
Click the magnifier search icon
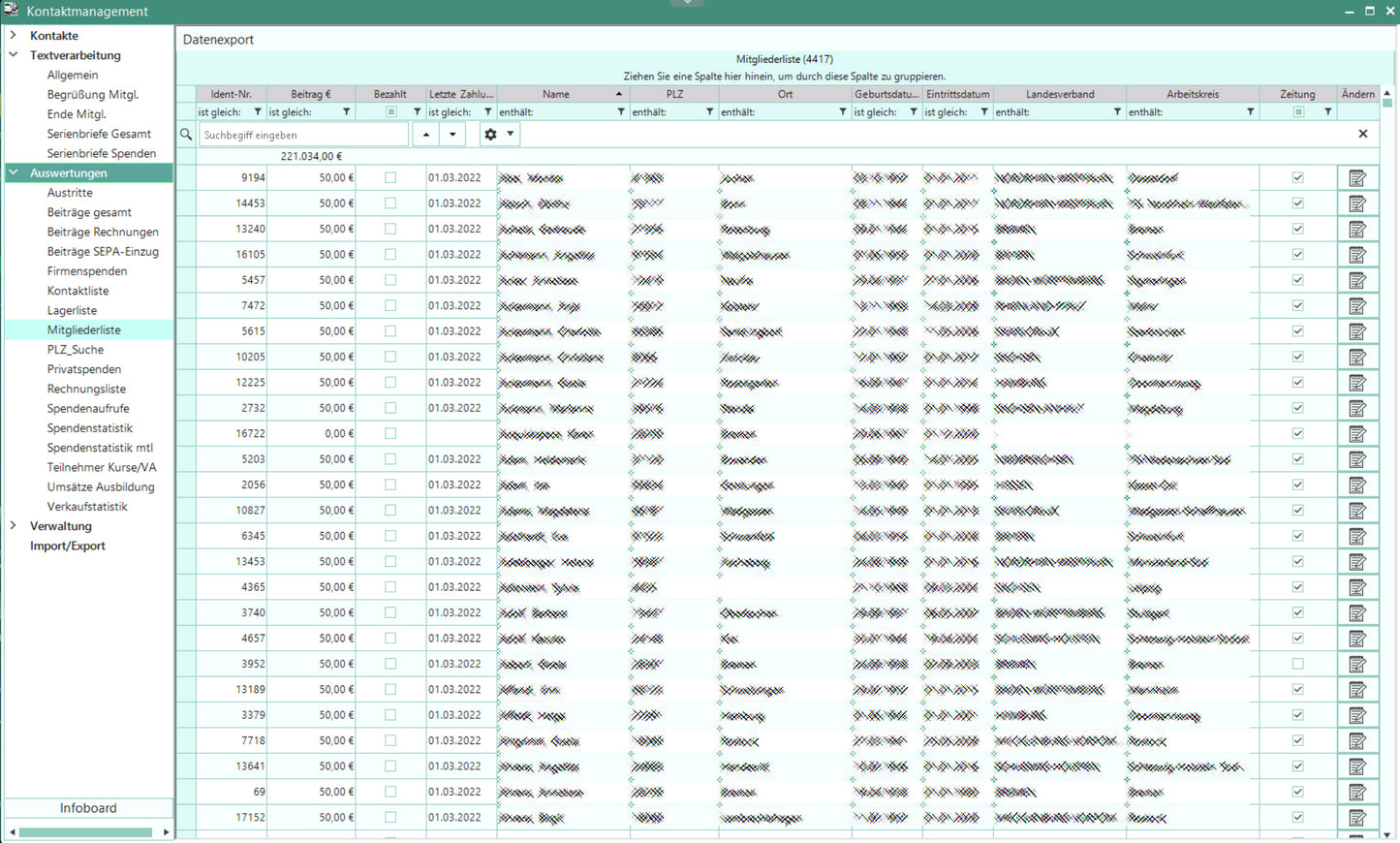186,135
